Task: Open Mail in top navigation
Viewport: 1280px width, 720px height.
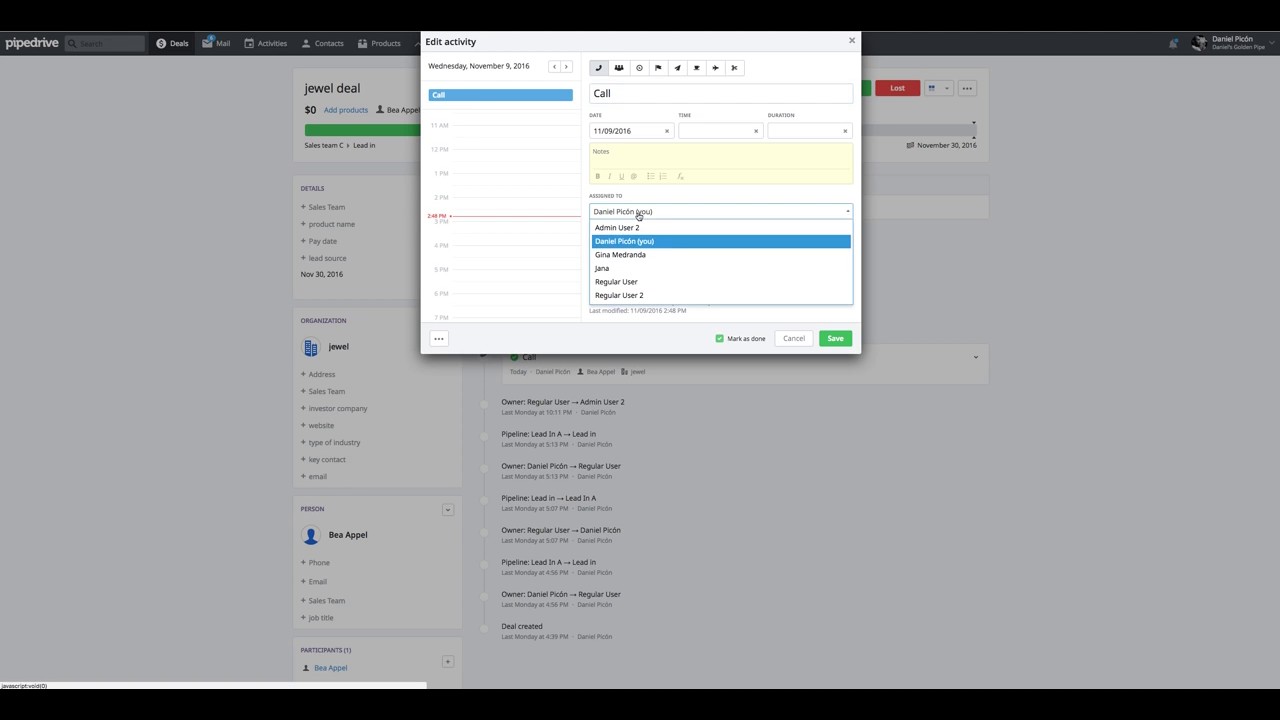Action: (x=217, y=43)
